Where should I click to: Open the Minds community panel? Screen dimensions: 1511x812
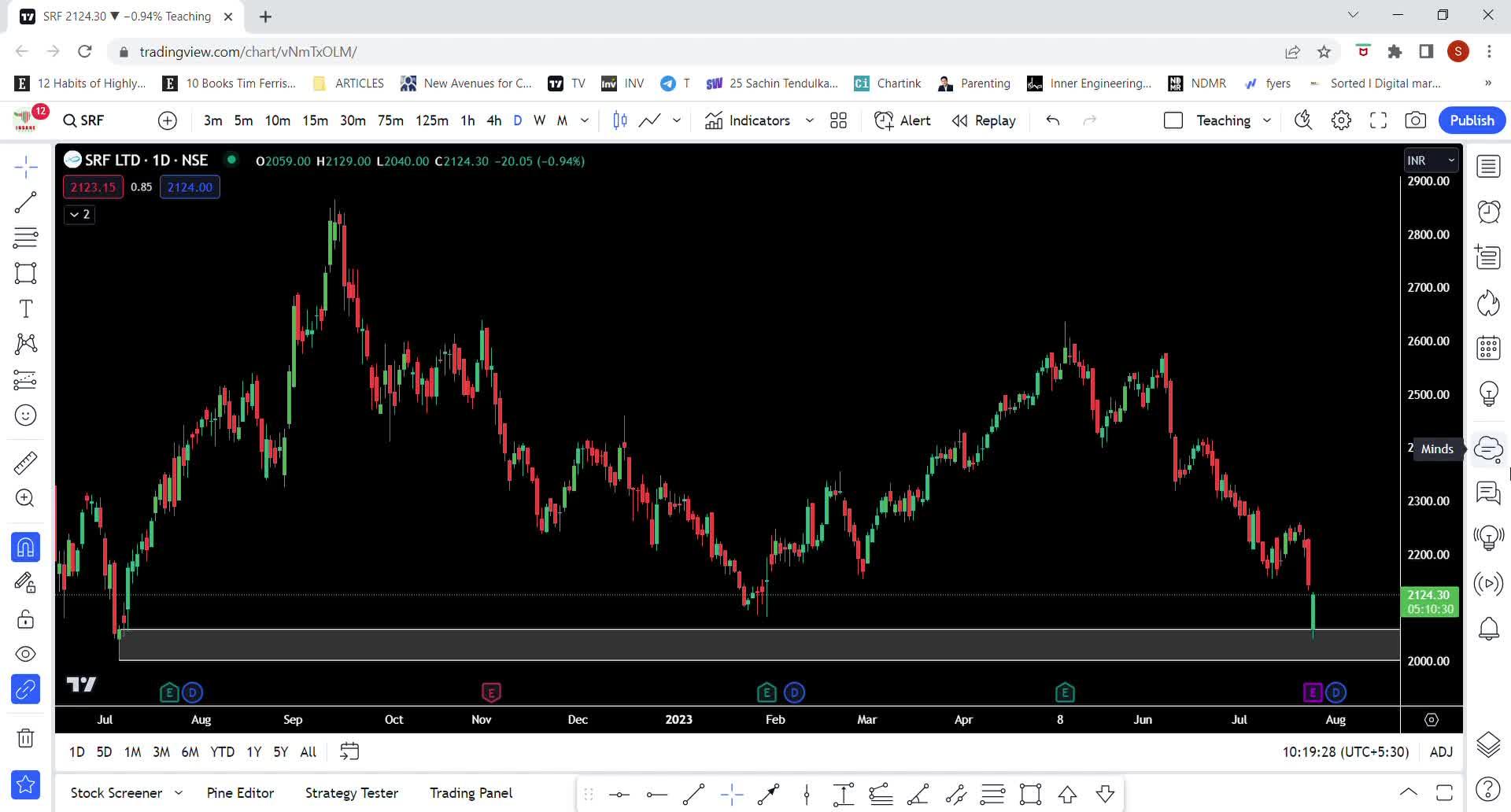coord(1488,449)
